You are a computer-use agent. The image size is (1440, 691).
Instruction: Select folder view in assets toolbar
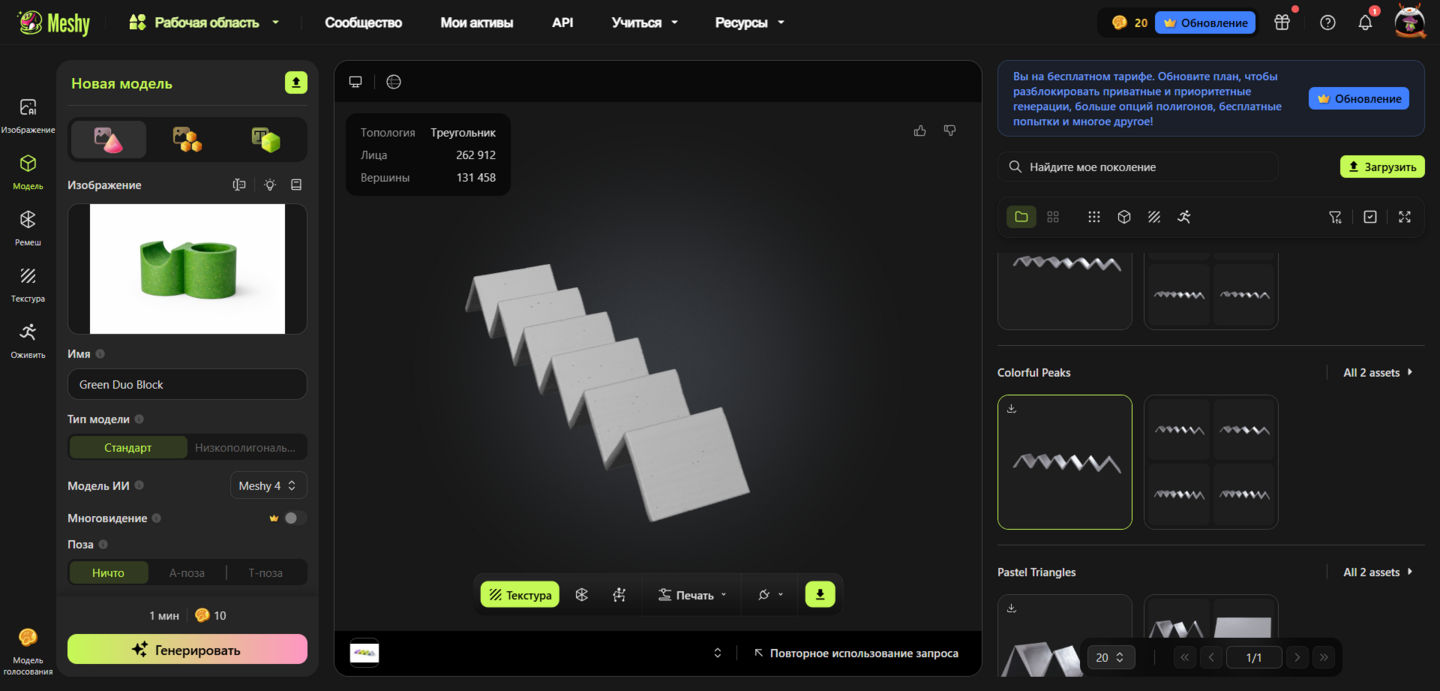(x=1021, y=217)
